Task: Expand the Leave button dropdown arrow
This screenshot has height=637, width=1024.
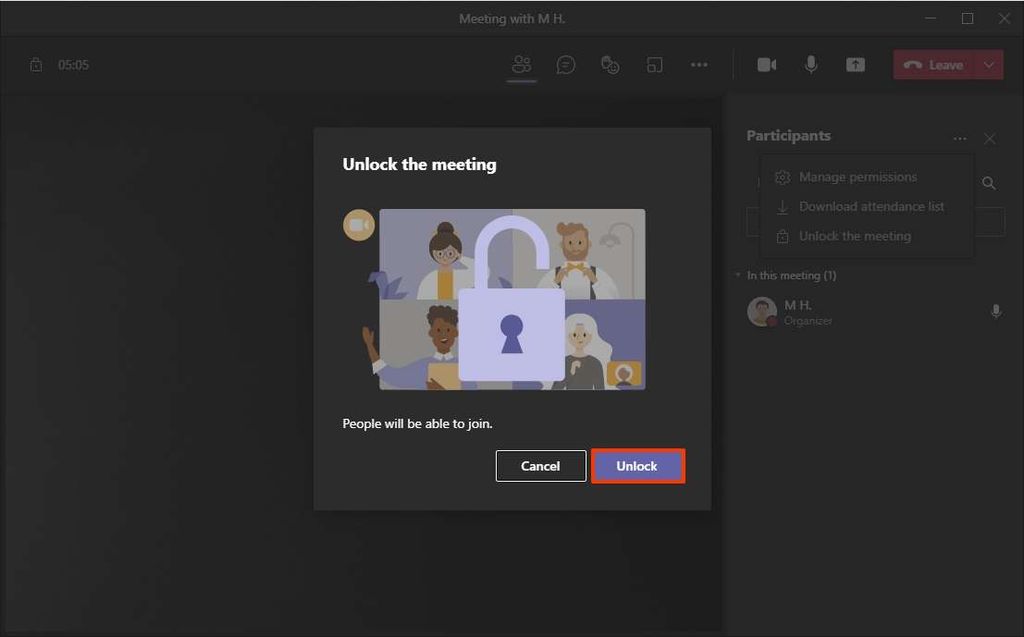Action: [x=990, y=64]
